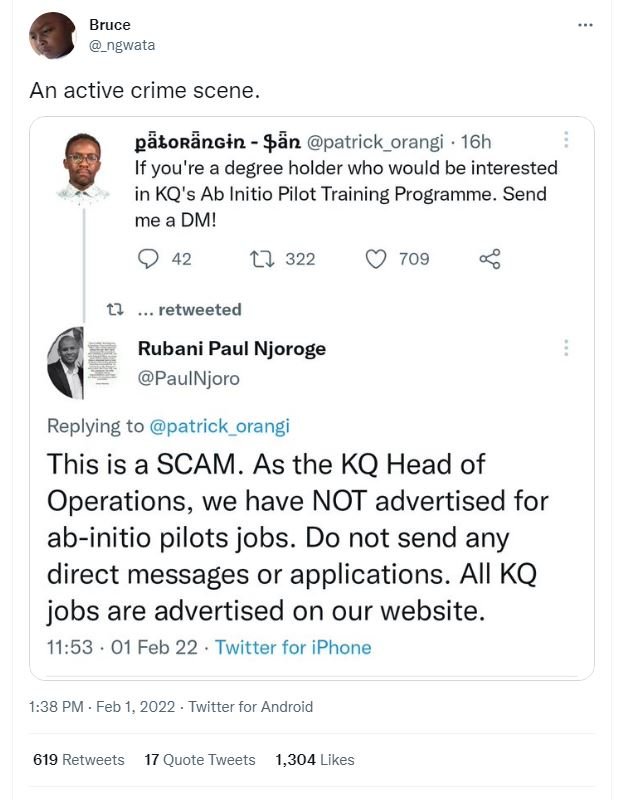Open Rubani Paul Njoroge's display name
This screenshot has width=618, height=800.
click(231, 348)
